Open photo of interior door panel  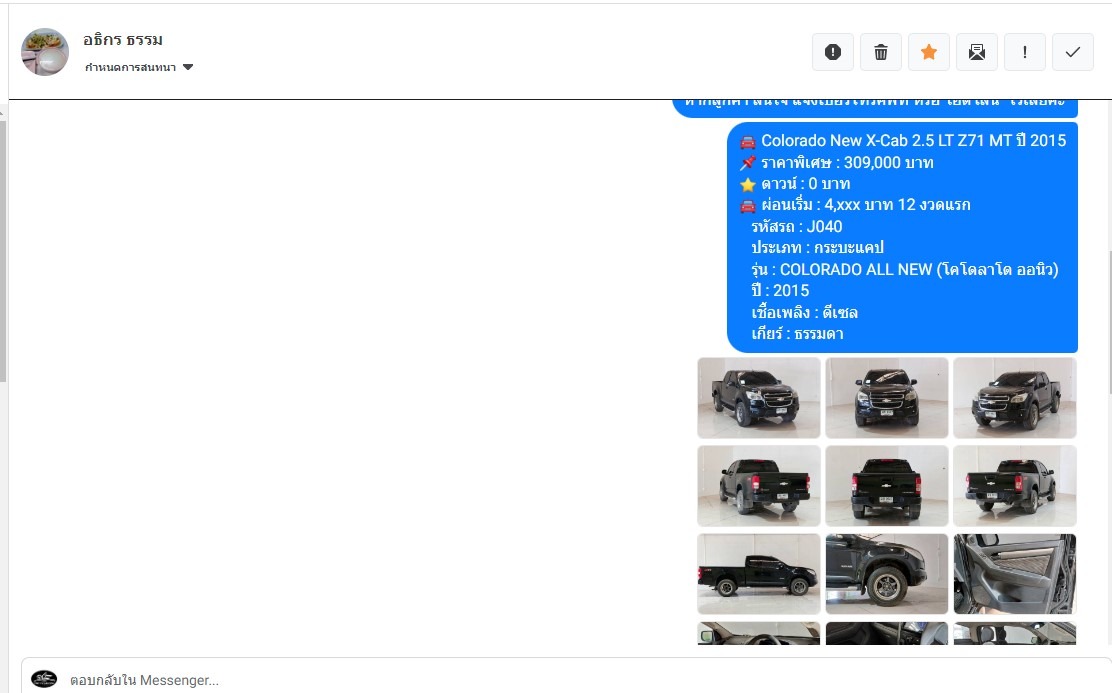click(x=1015, y=574)
